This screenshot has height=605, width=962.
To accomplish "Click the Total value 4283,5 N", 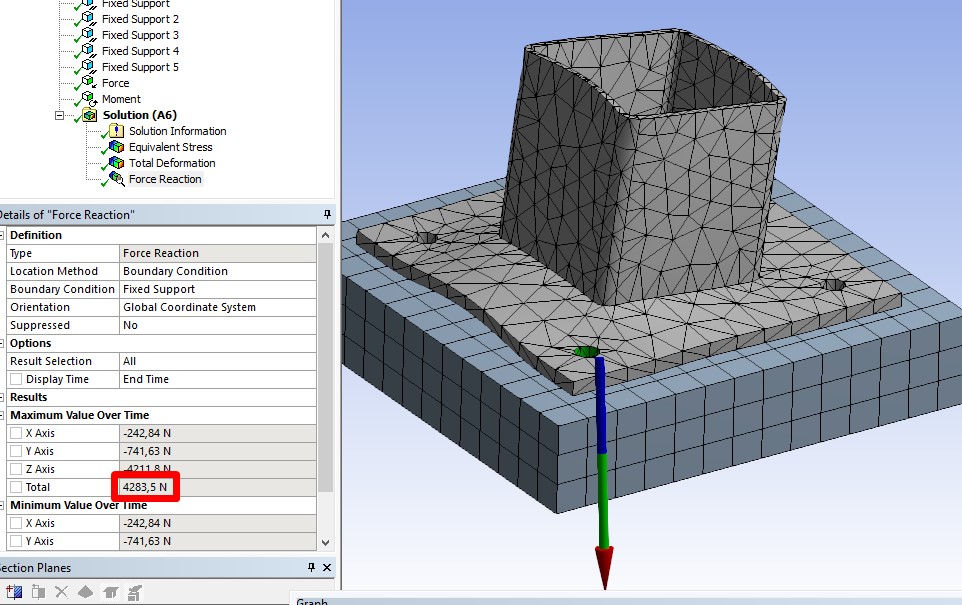I will pos(218,487).
